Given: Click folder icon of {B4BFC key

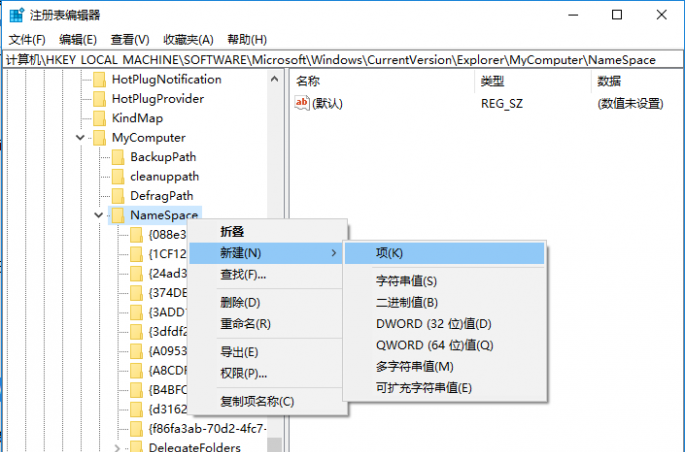Looking at the screenshot, I should pyautogui.click(x=136, y=390).
